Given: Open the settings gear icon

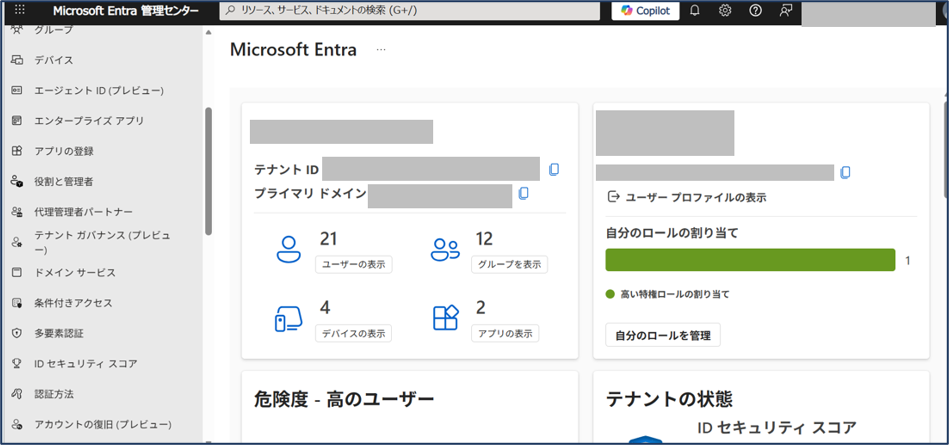Looking at the screenshot, I should (x=724, y=10).
